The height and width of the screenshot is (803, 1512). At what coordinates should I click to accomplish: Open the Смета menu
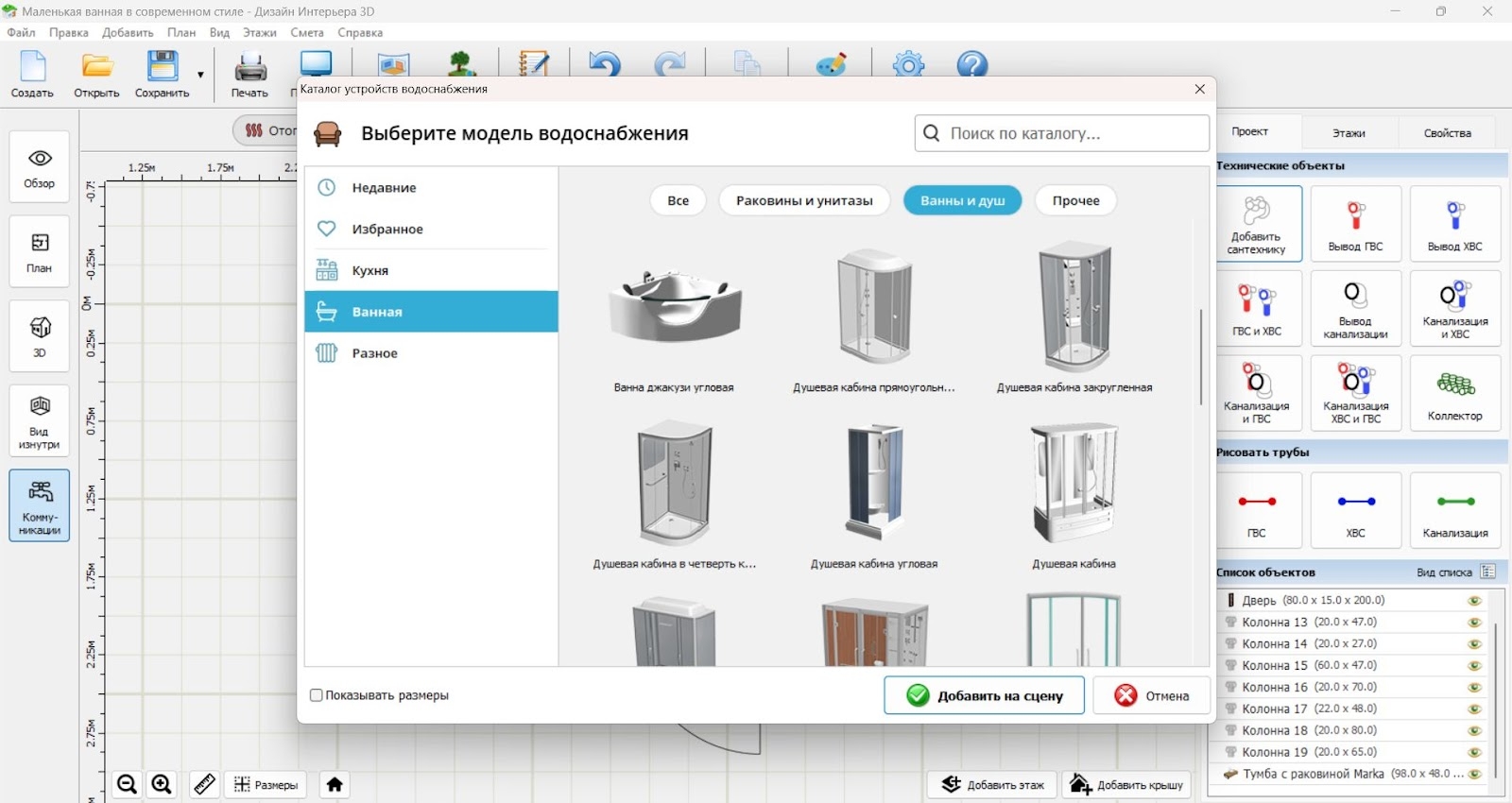point(306,32)
